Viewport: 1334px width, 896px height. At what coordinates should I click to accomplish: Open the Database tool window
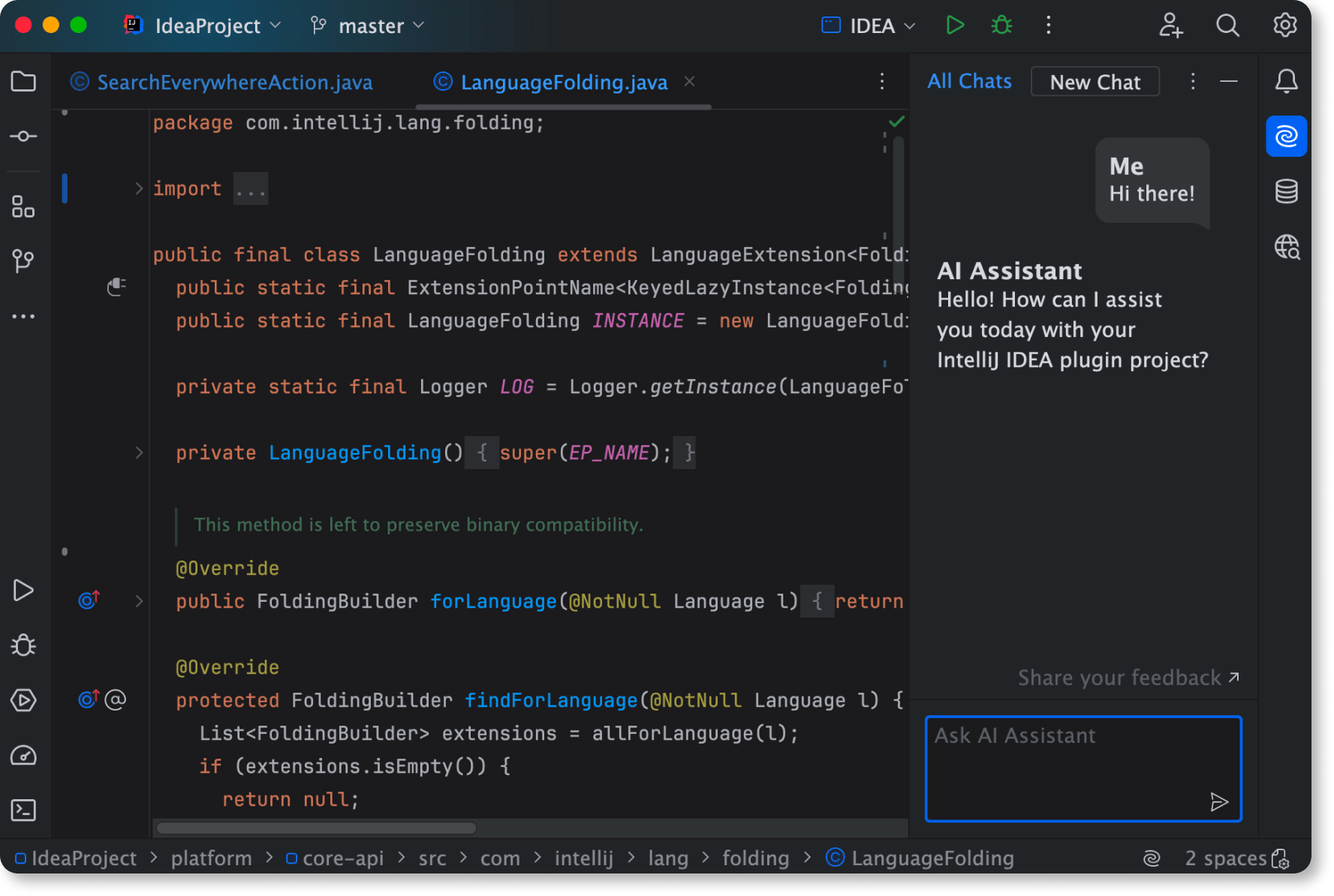pos(1285,192)
